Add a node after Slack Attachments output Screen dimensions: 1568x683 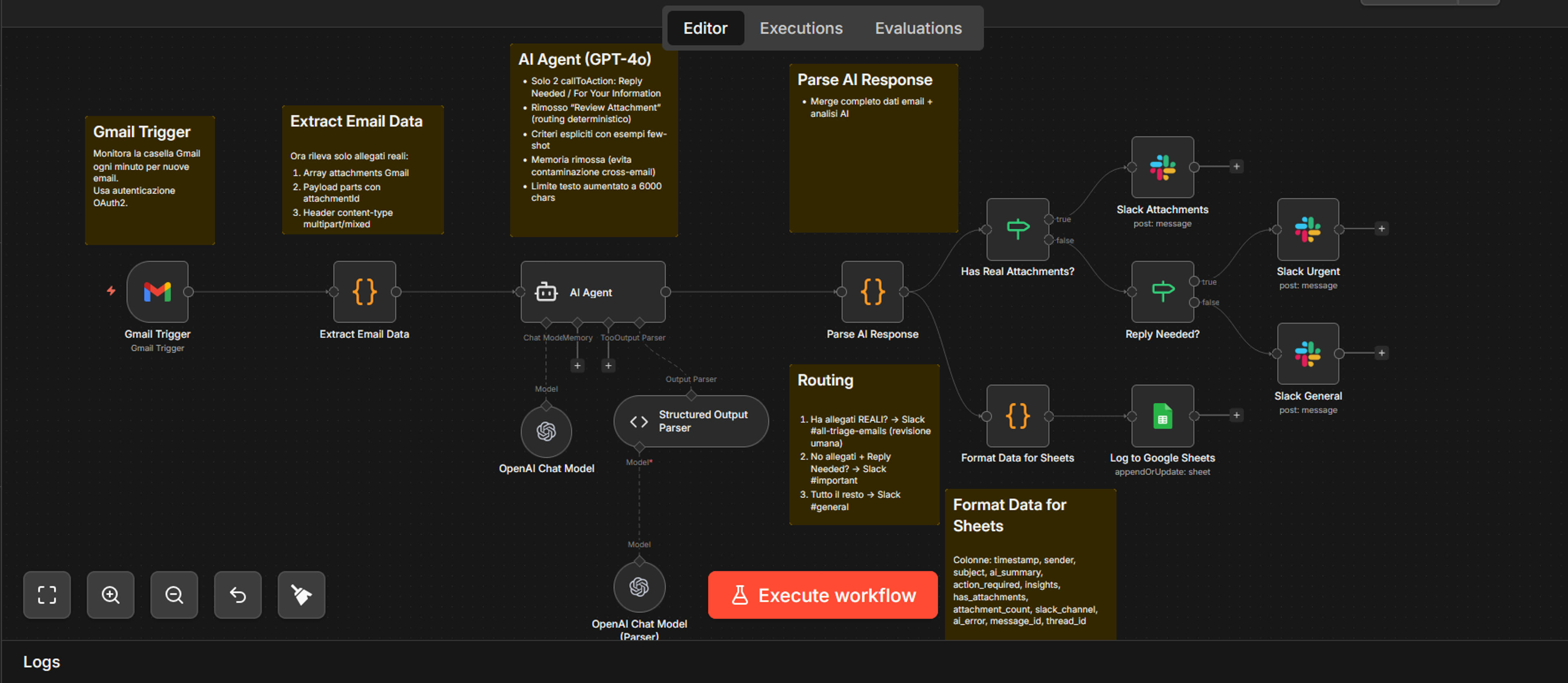(1236, 166)
